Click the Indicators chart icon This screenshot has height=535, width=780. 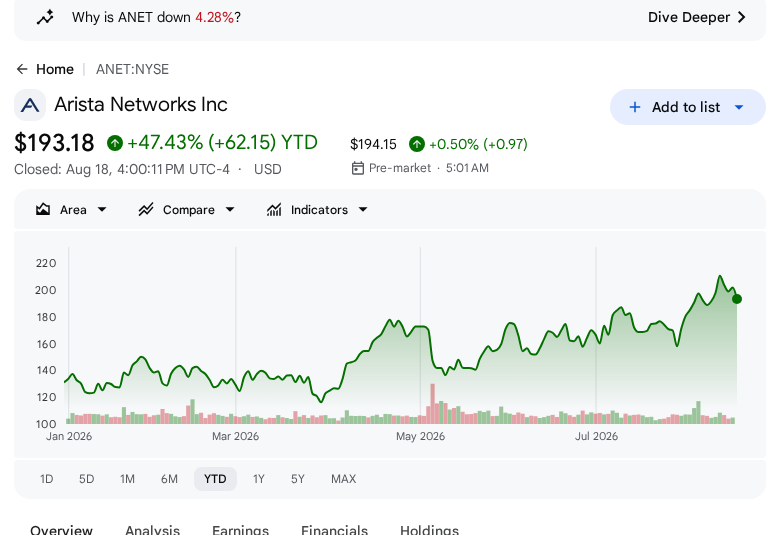274,210
